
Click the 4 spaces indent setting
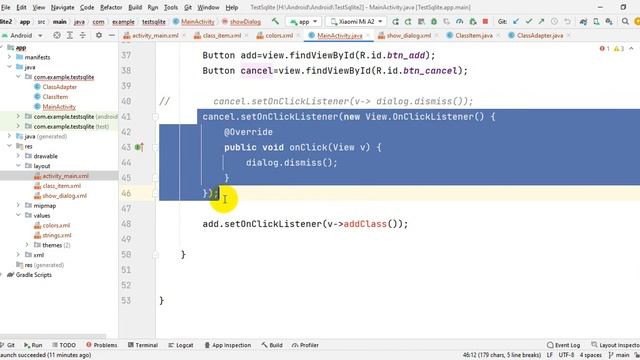591,355
